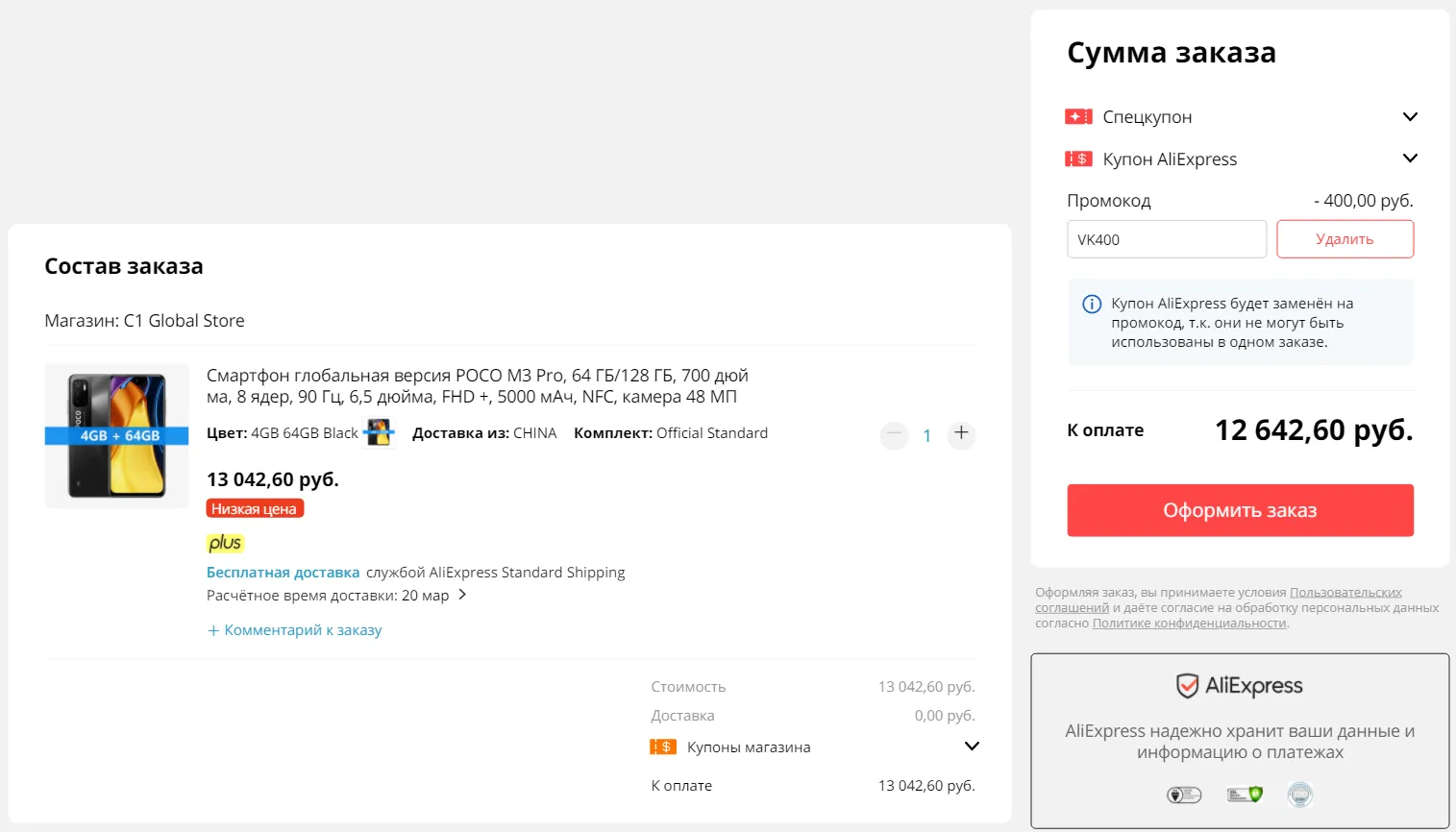
Task: Click the color variant thumbnail icon
Action: point(379,433)
